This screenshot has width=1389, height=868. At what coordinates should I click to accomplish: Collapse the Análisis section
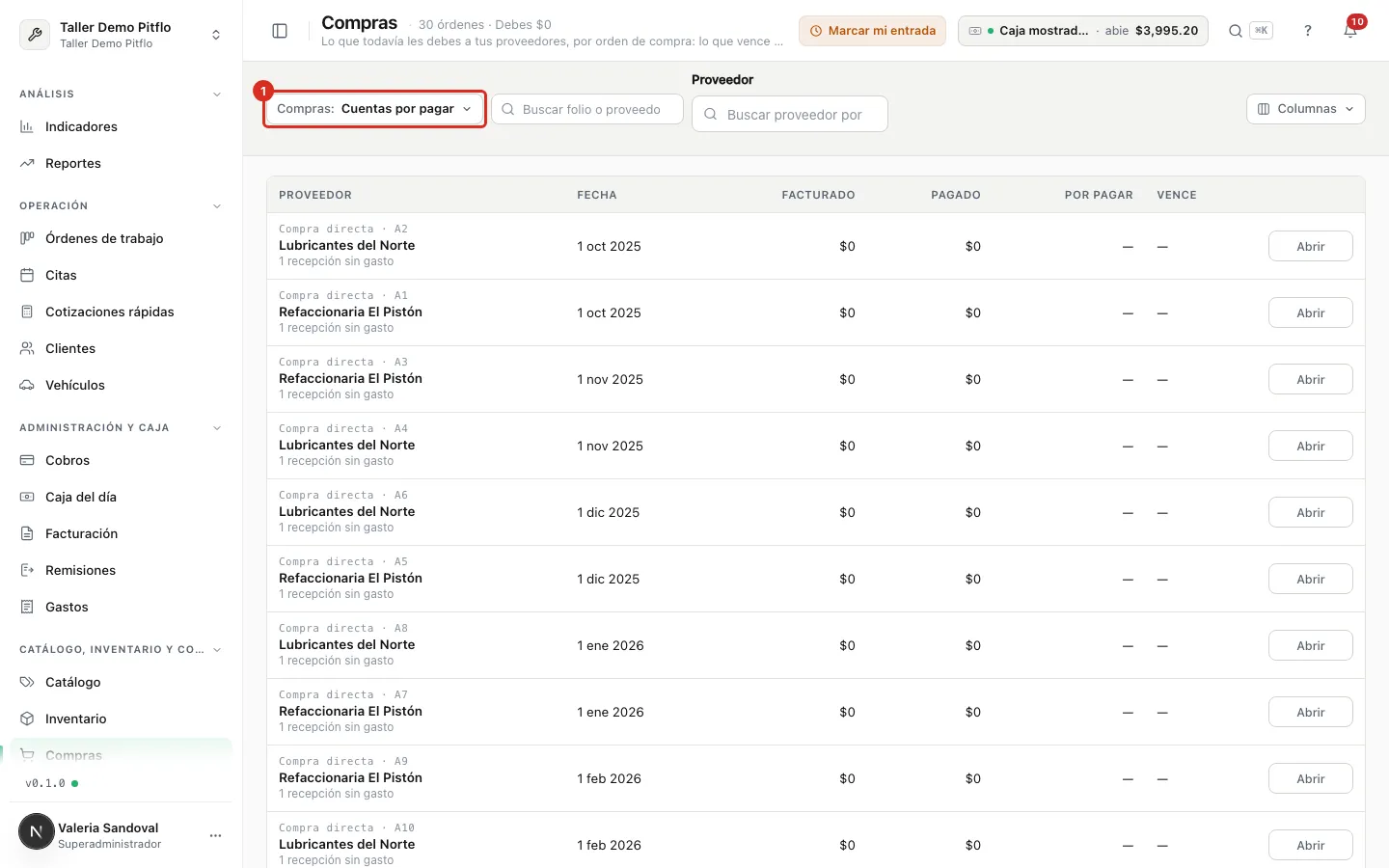click(x=217, y=95)
